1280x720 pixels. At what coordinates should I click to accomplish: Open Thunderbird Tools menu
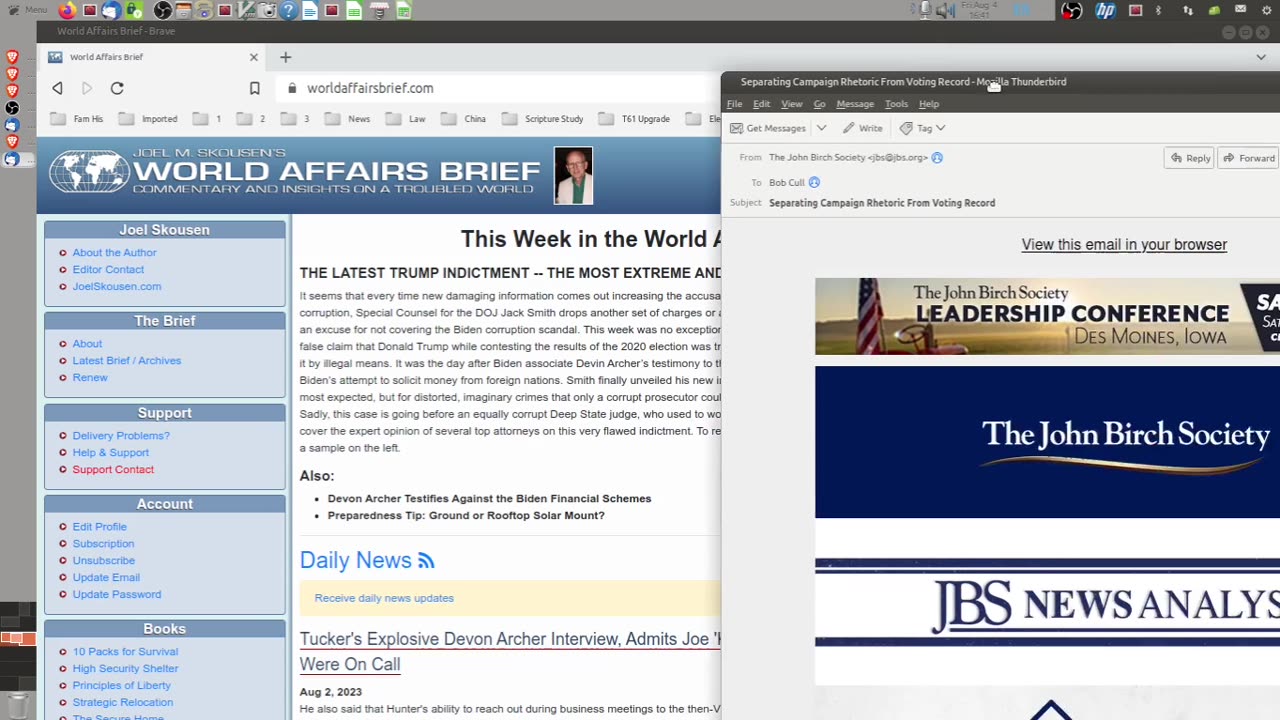tap(896, 104)
